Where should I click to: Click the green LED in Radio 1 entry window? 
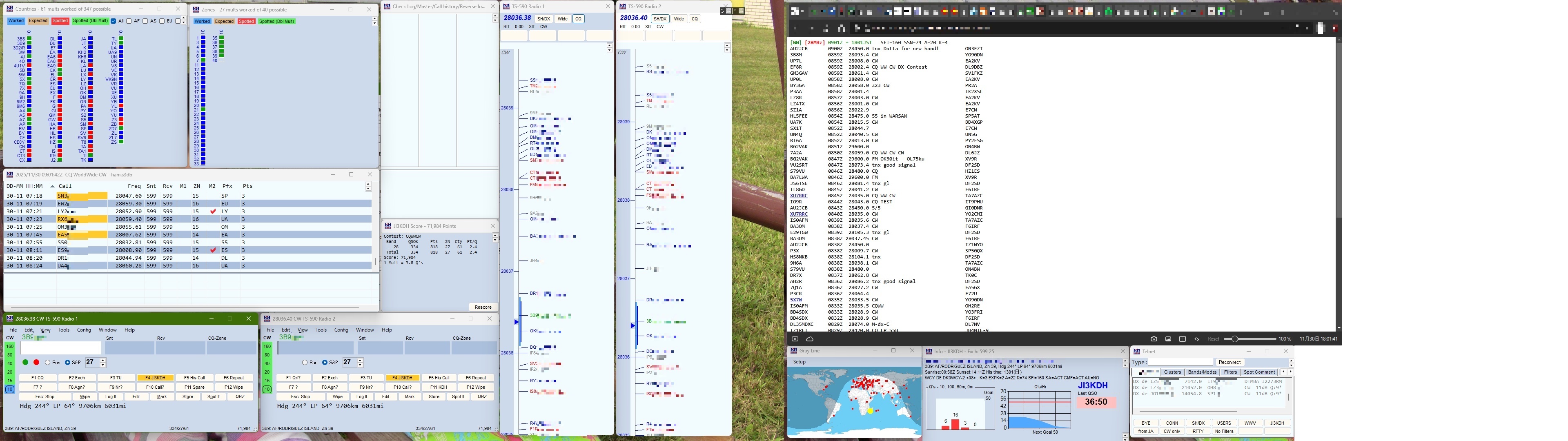(x=25, y=363)
